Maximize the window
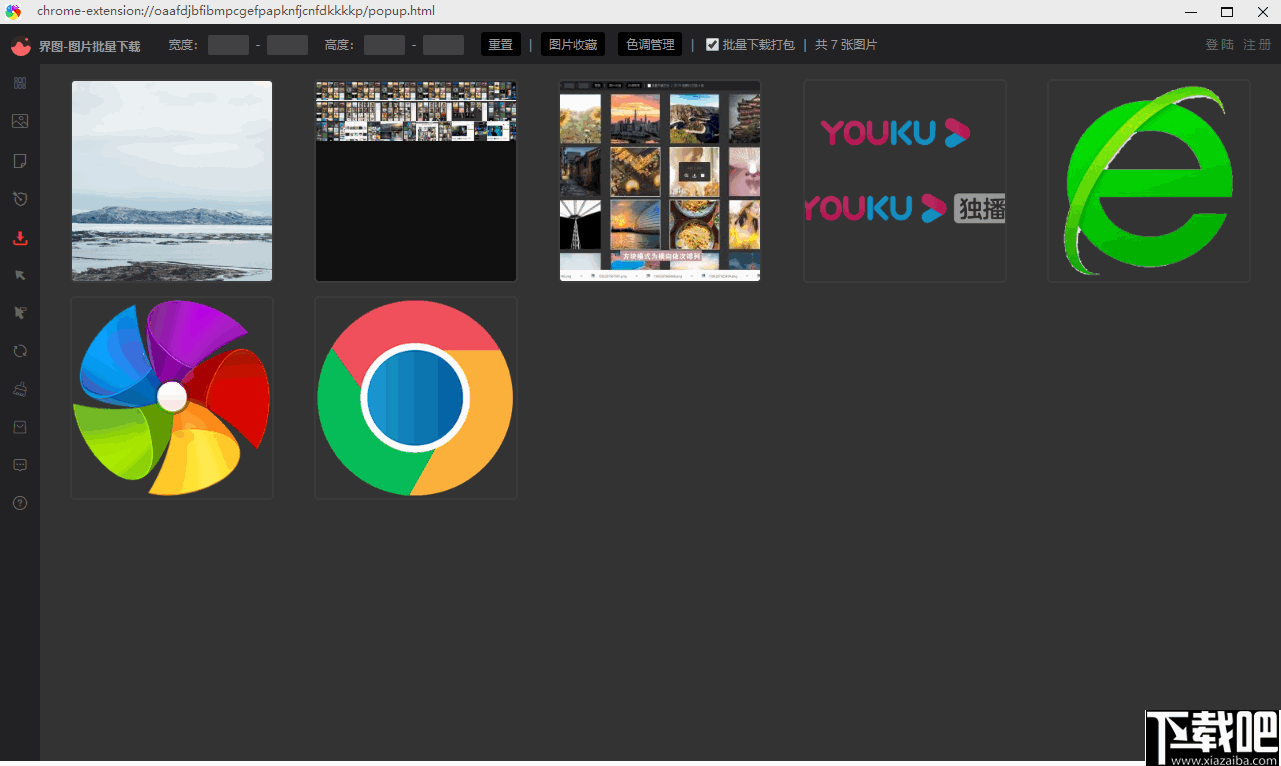Viewport: 1281px width, 766px height. tap(1227, 12)
